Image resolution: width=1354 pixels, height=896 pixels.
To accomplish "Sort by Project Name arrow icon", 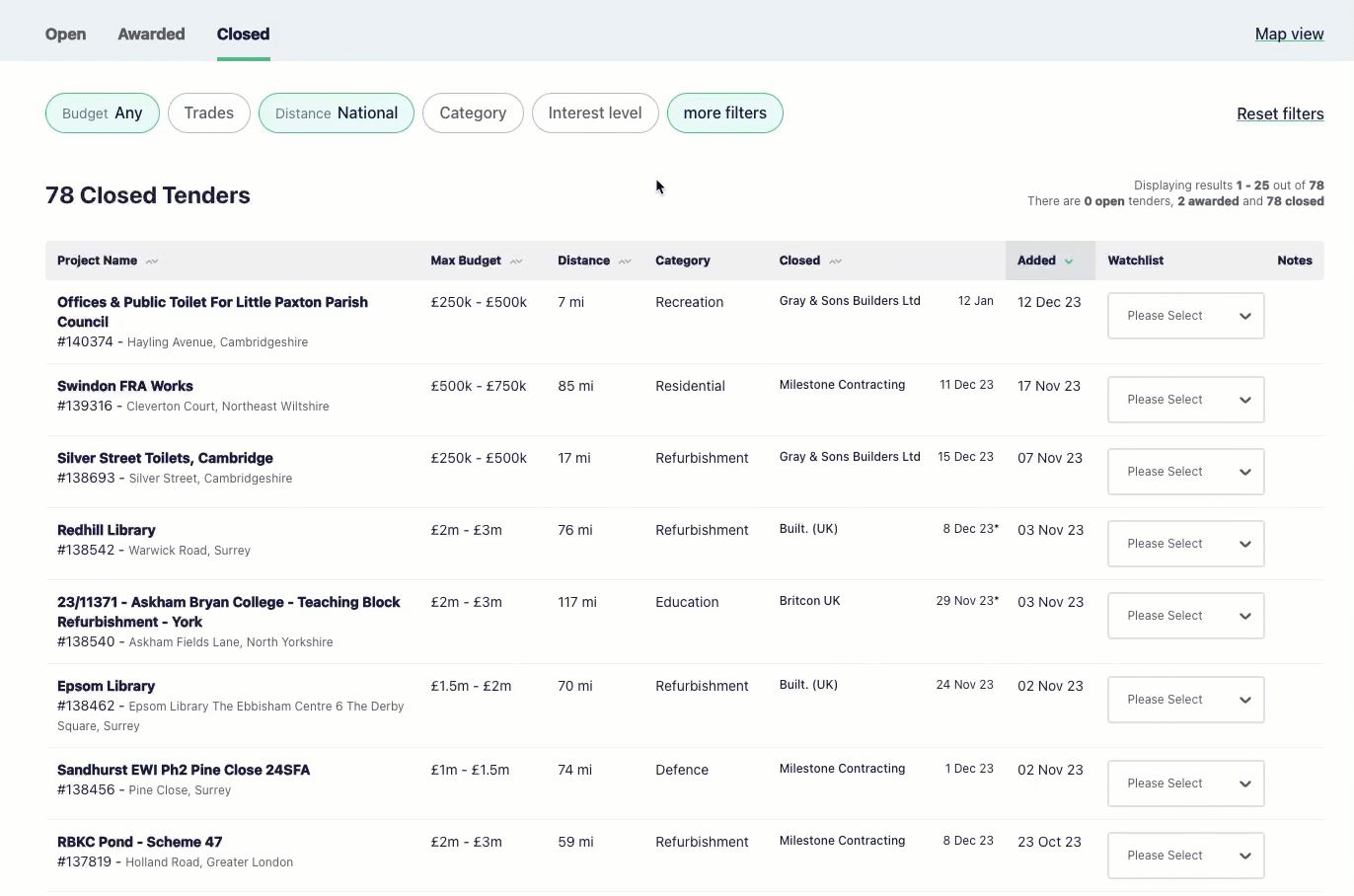I will click(152, 261).
